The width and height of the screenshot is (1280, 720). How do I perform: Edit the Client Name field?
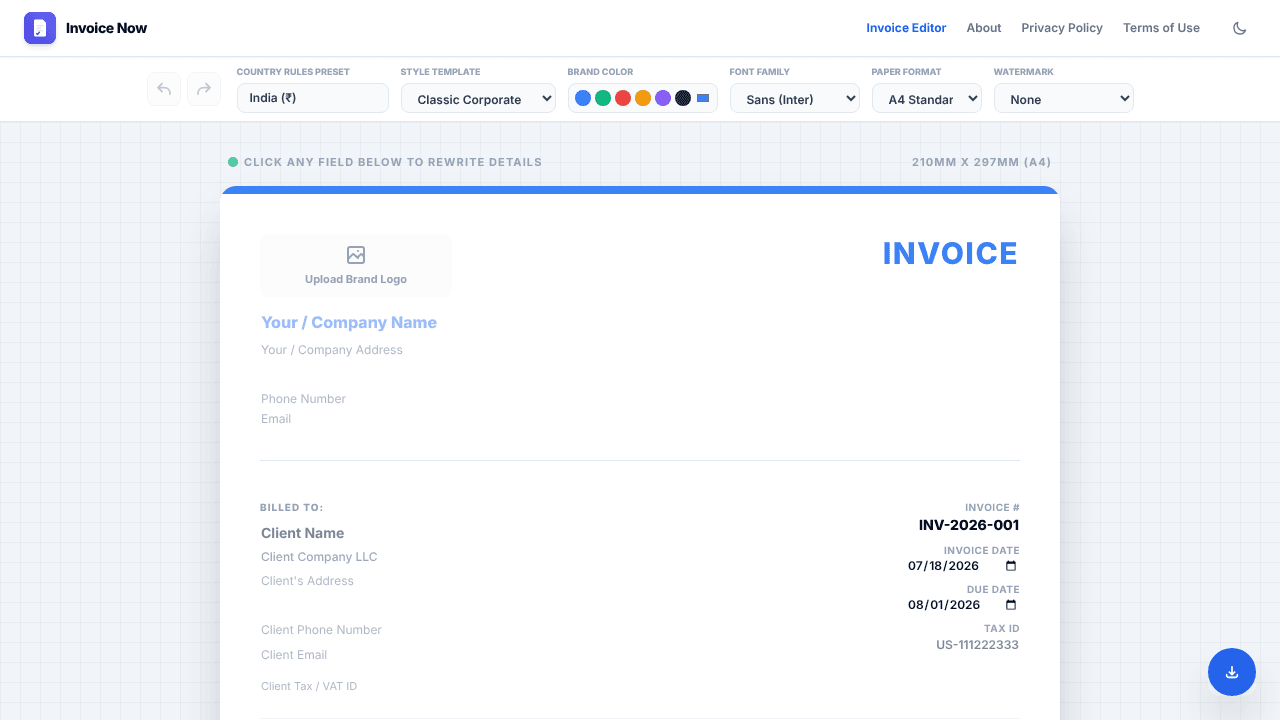302,533
